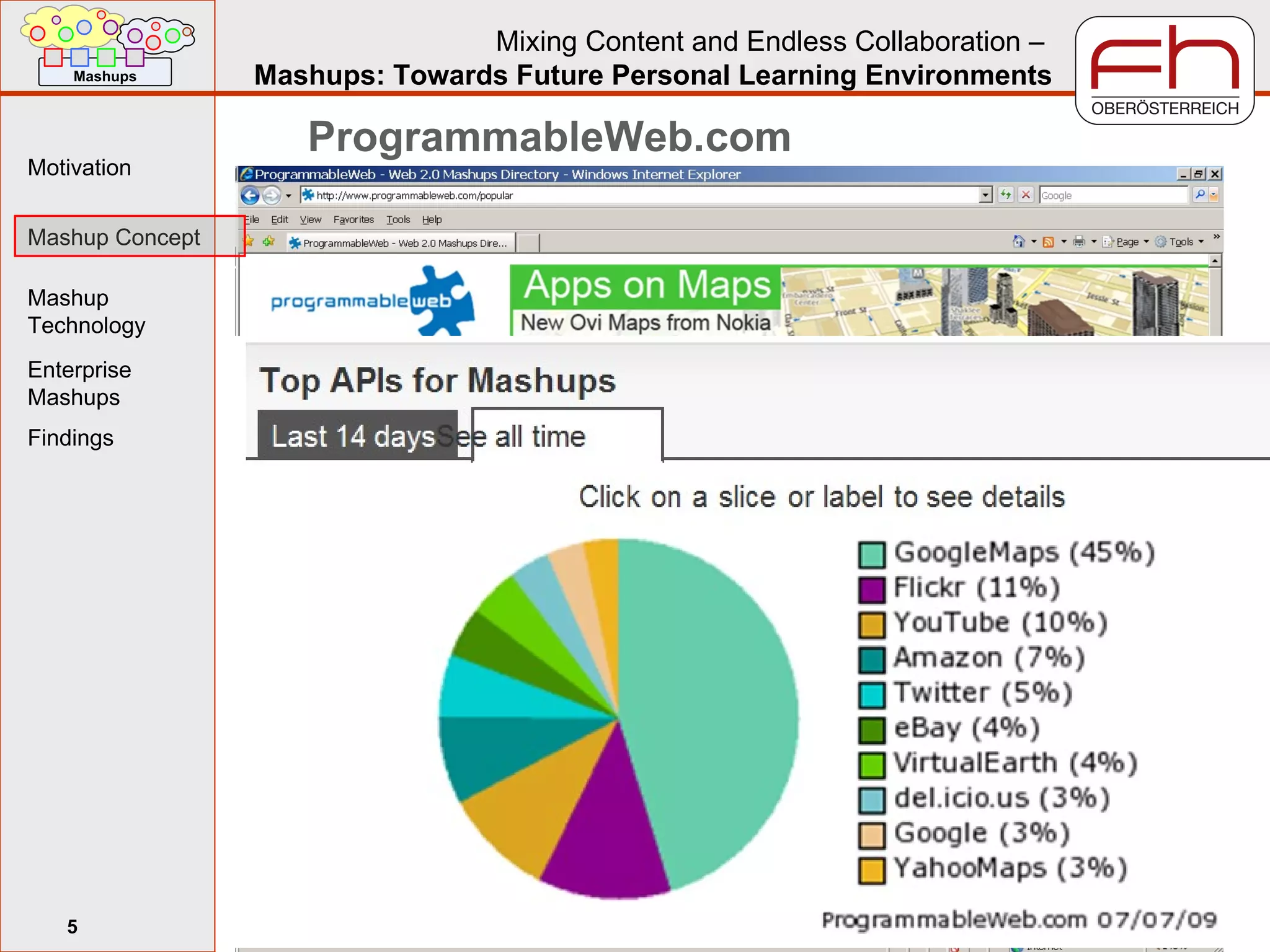Click the red Stop loading icon
The width and height of the screenshot is (1270, 952).
[x=1026, y=195]
